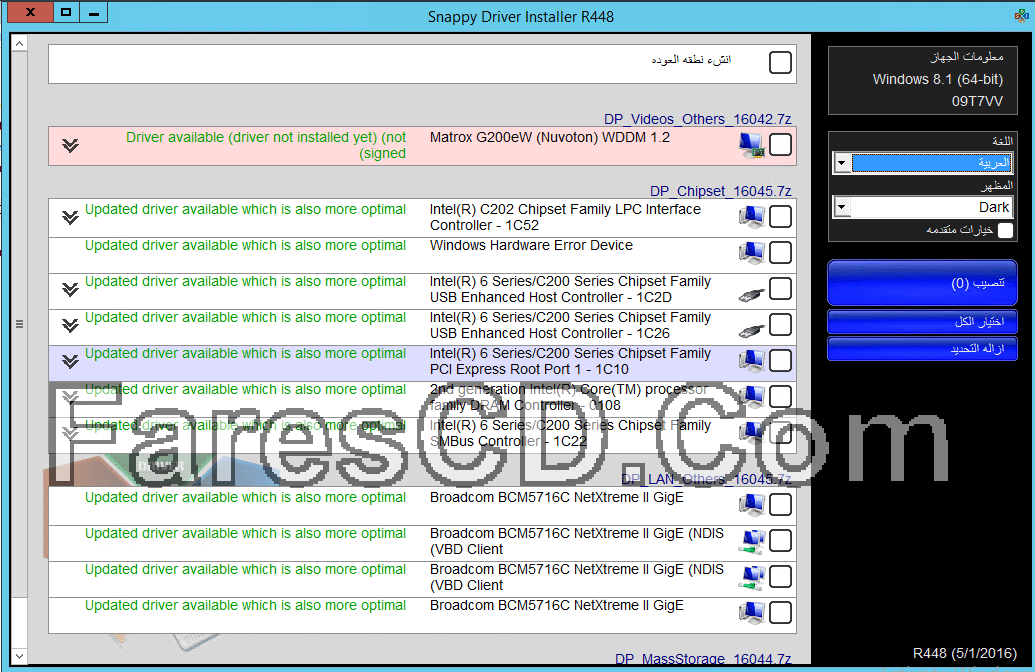Check the Windows Hardware Error Device checkbox

click(780, 253)
